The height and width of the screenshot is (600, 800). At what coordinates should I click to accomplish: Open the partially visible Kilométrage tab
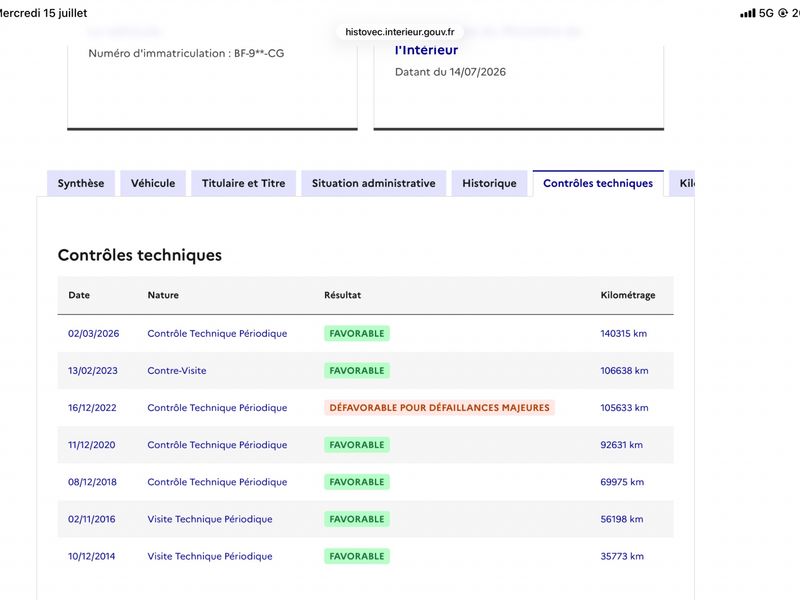[683, 183]
